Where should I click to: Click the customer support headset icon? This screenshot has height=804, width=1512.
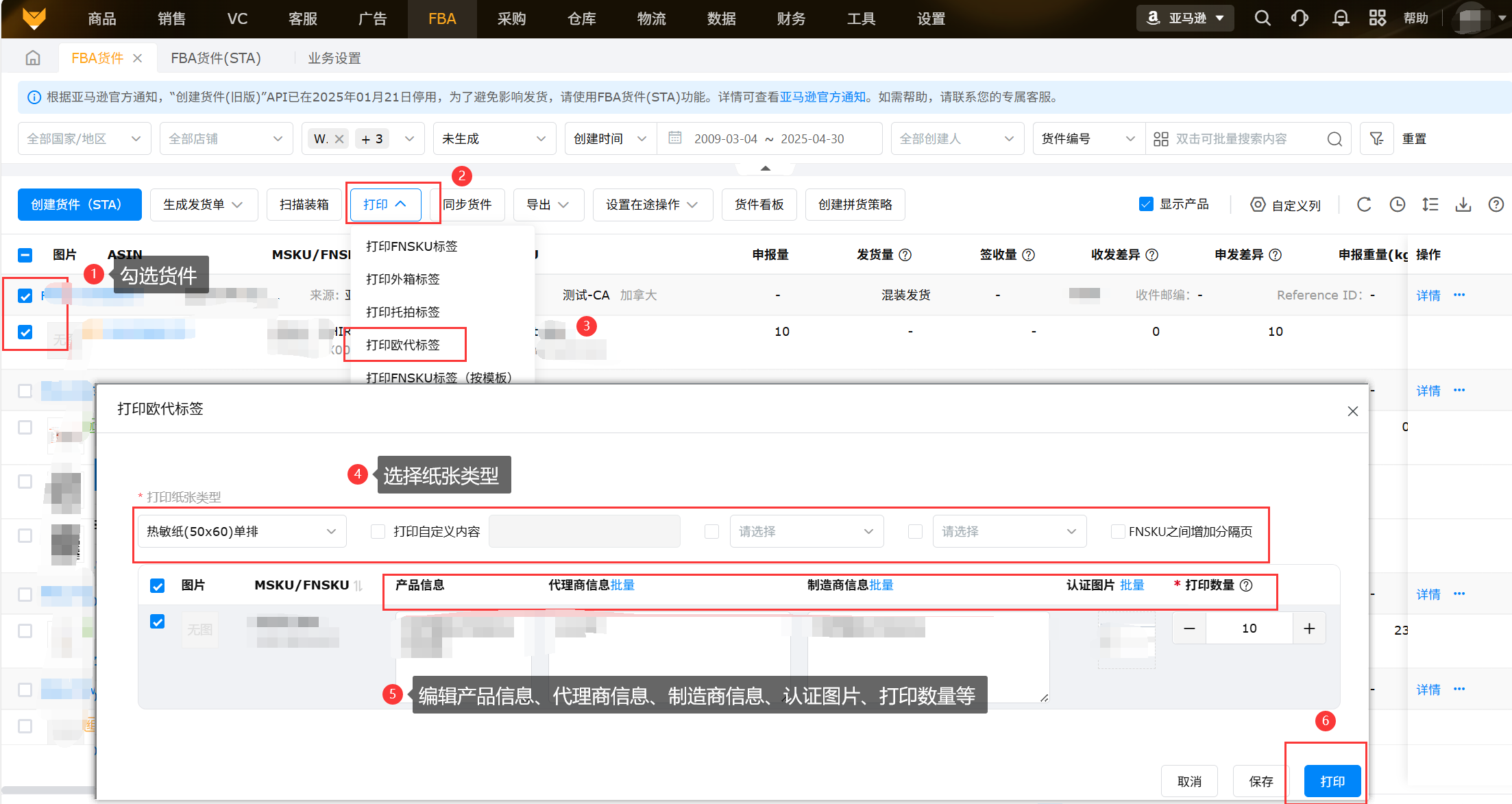pos(1300,19)
